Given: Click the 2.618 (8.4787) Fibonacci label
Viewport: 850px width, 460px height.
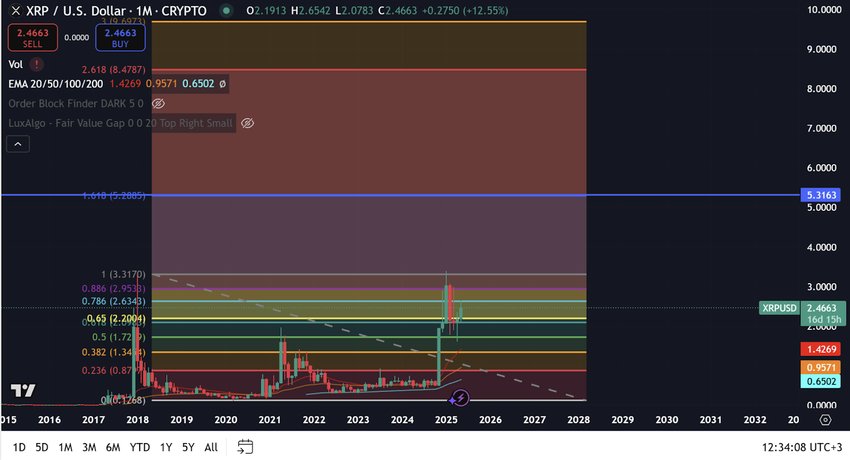Looking at the screenshot, I should 114,70.
